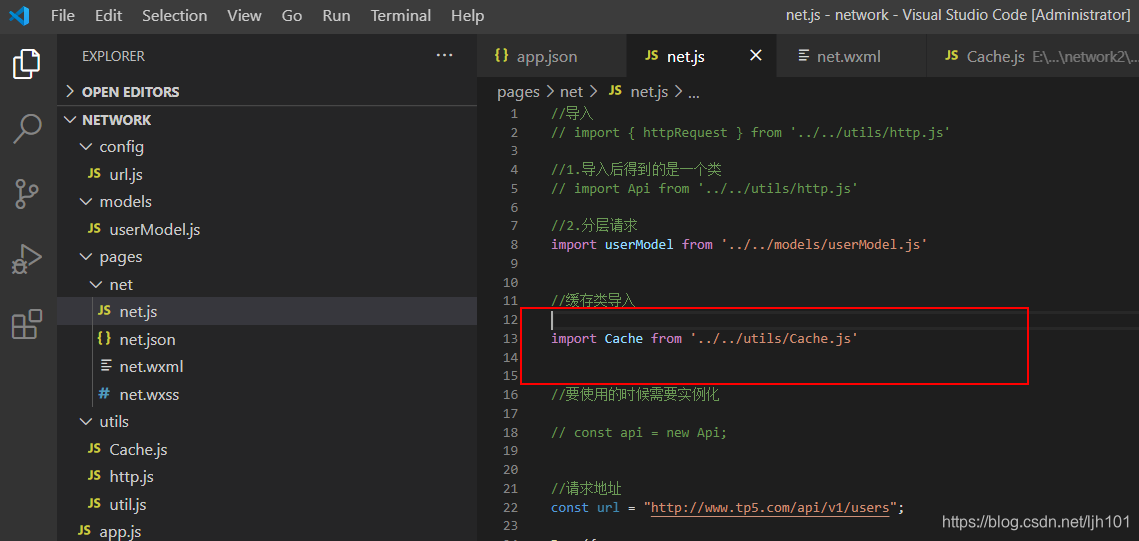1139x541 pixels.
Task: Open the Terminal menu
Action: [401, 15]
